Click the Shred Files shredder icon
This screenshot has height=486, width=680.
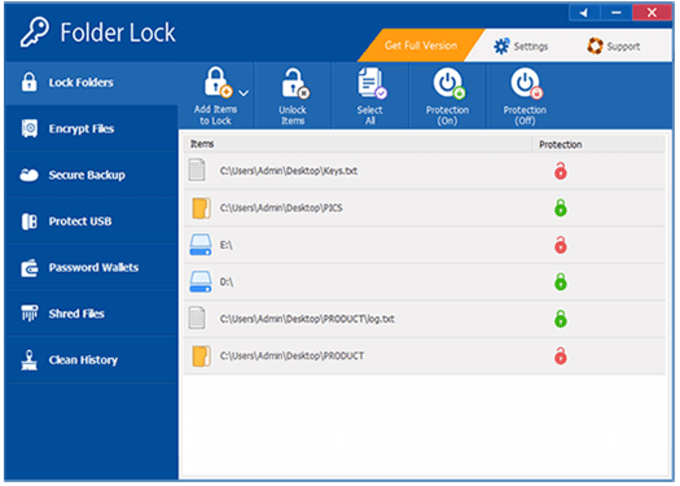pos(29,314)
